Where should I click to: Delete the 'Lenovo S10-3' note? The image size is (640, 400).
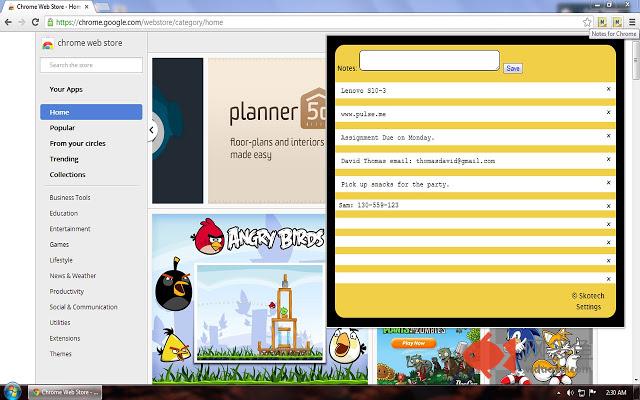(x=608, y=89)
